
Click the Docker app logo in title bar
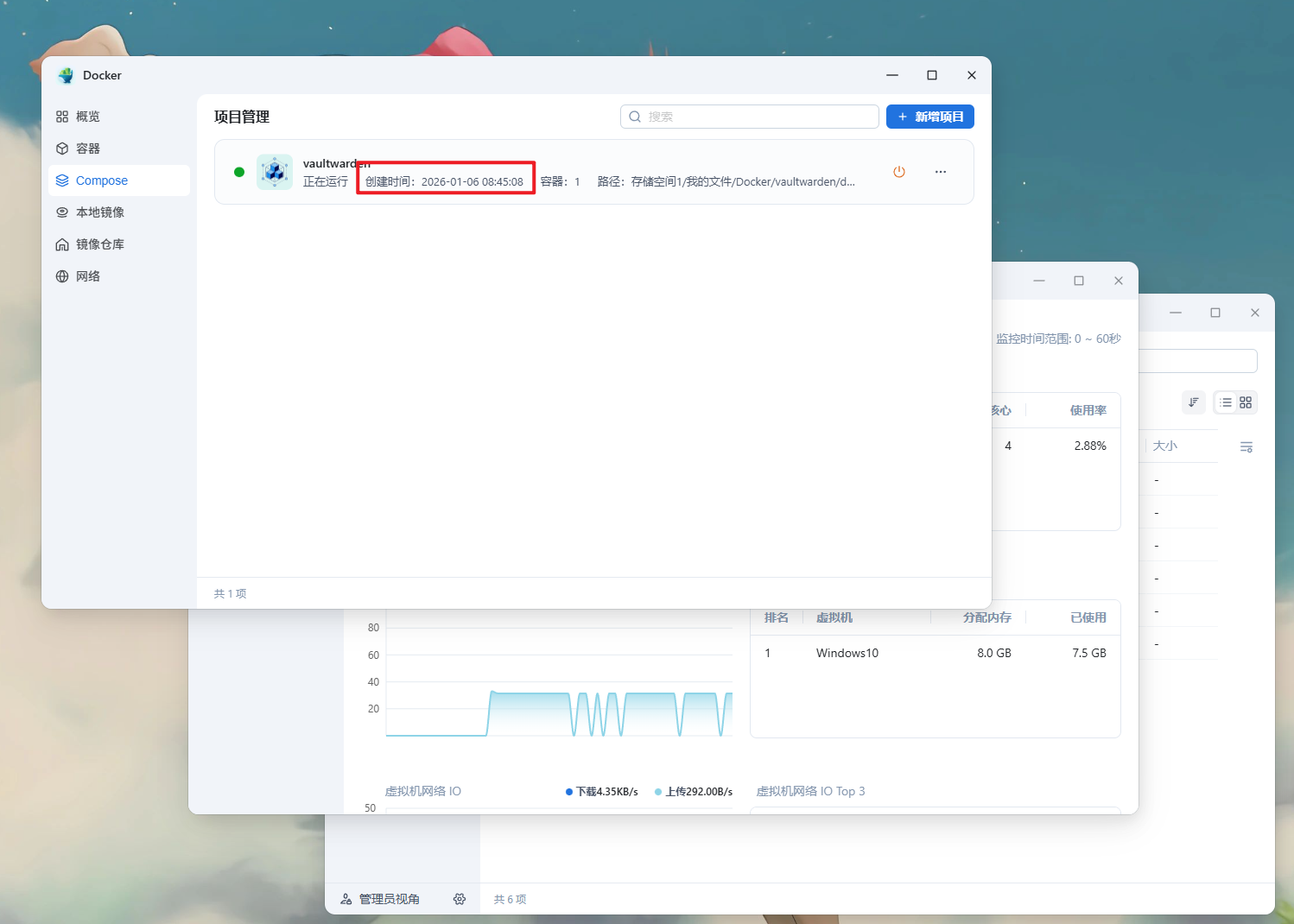[x=66, y=75]
